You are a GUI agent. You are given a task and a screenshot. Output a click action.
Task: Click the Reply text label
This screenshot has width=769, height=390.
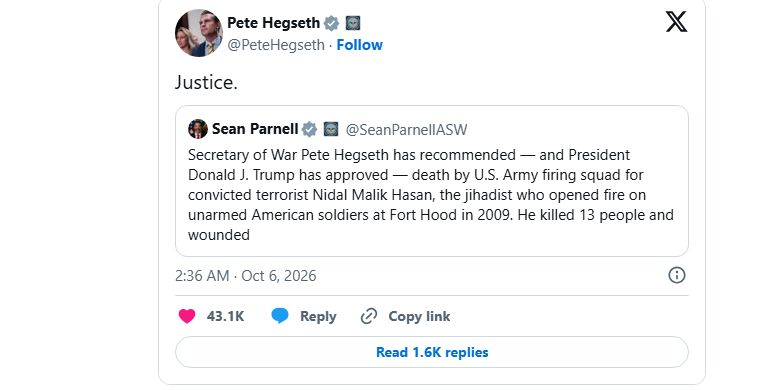point(318,316)
